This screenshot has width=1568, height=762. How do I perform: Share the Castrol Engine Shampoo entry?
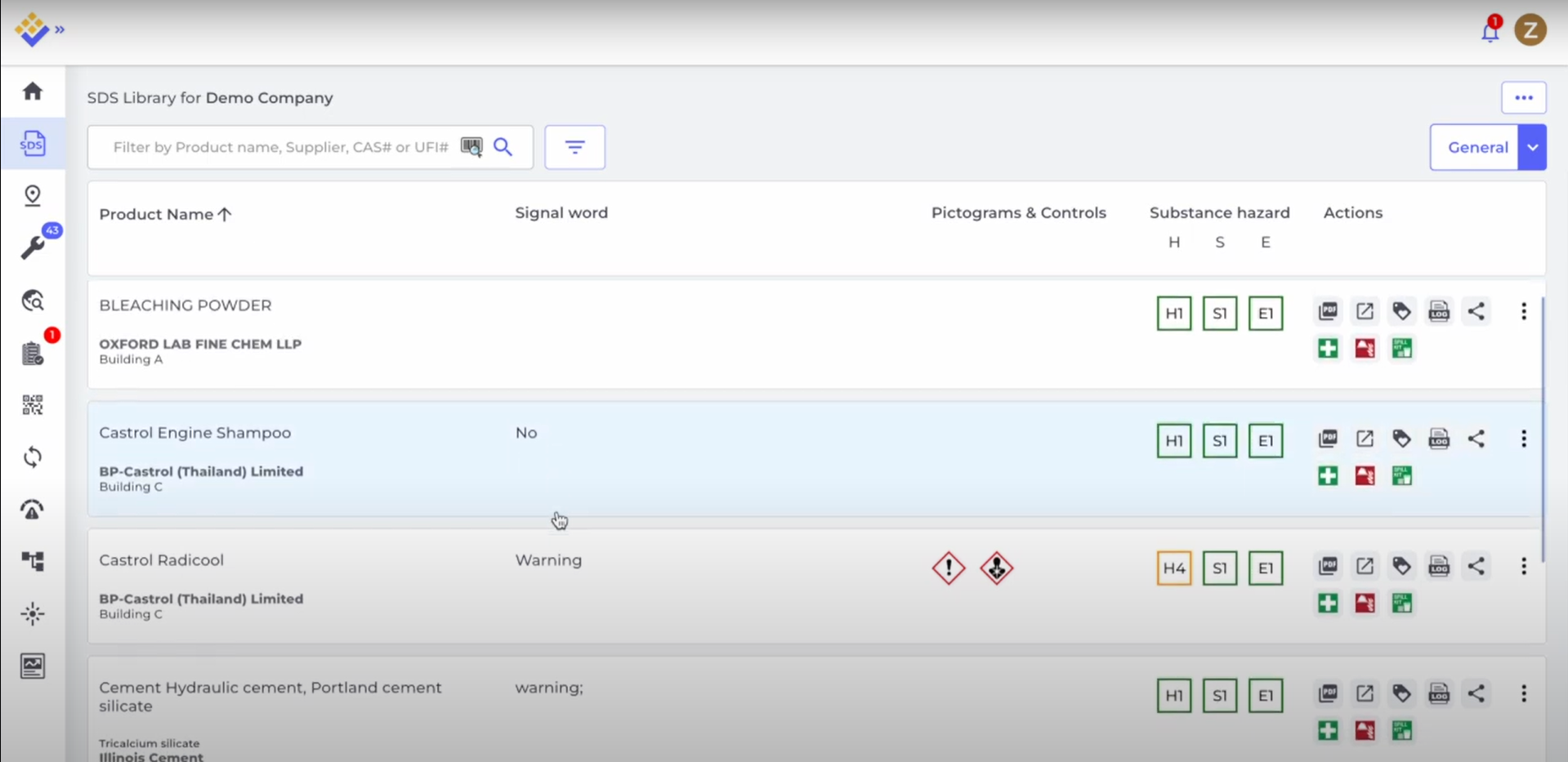pos(1476,439)
